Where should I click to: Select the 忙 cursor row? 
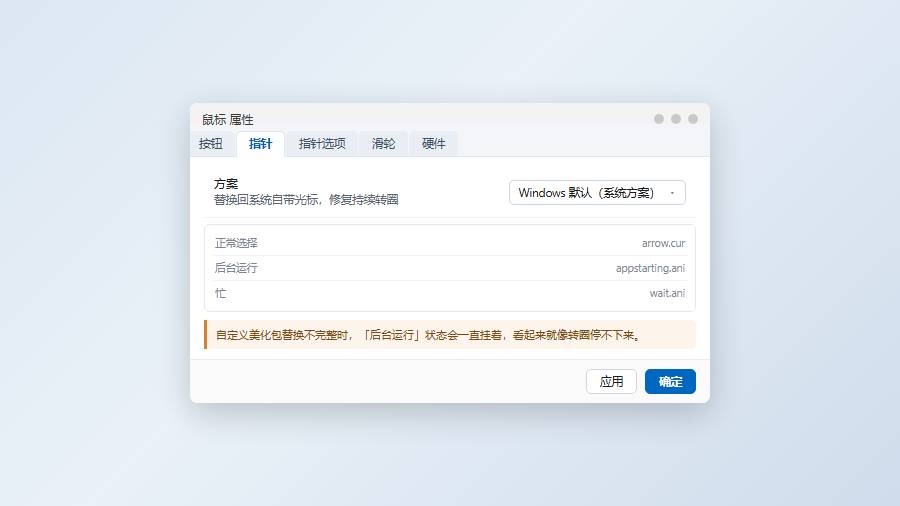point(449,293)
